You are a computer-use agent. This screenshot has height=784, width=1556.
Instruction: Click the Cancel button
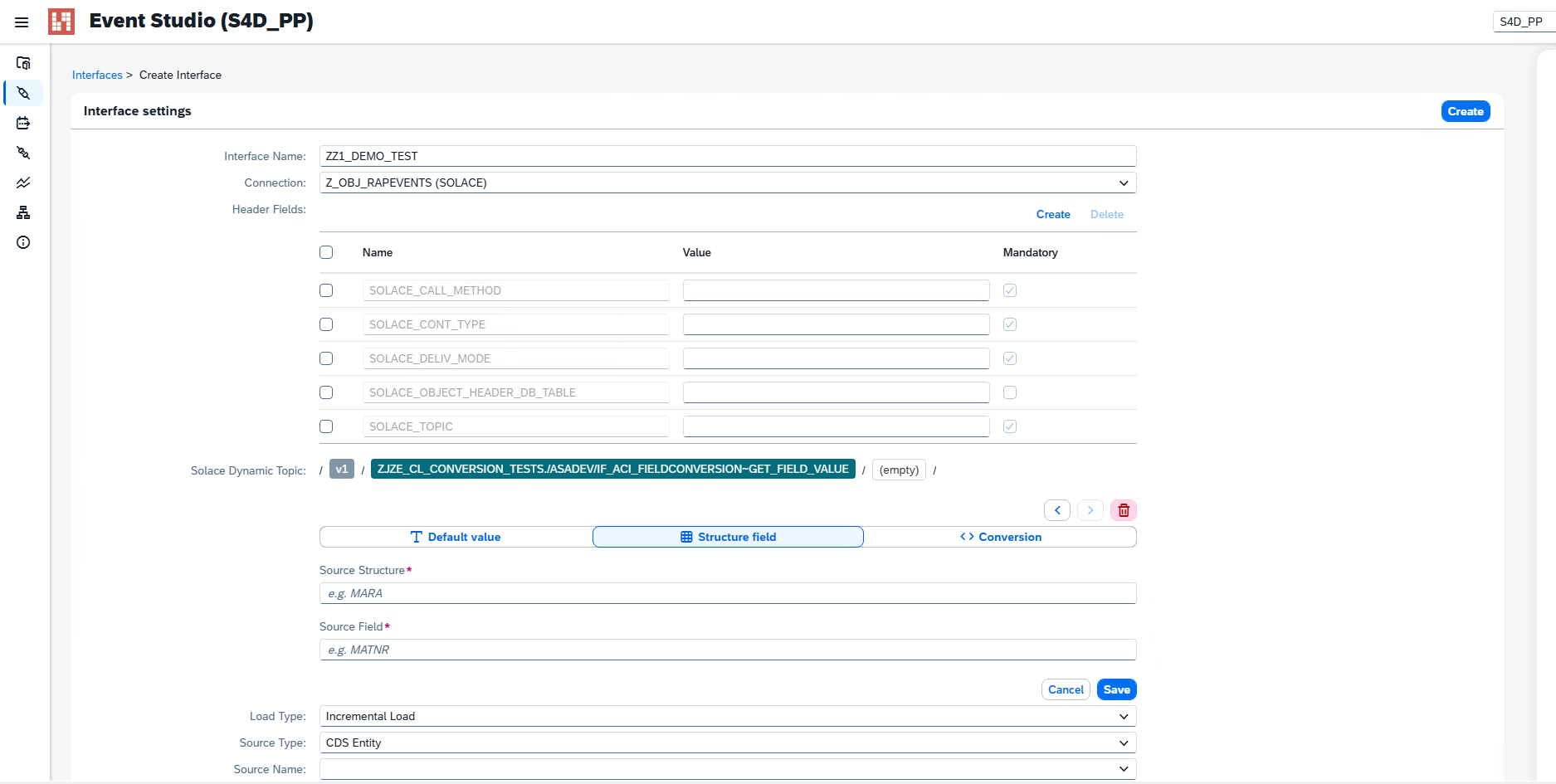tap(1066, 689)
